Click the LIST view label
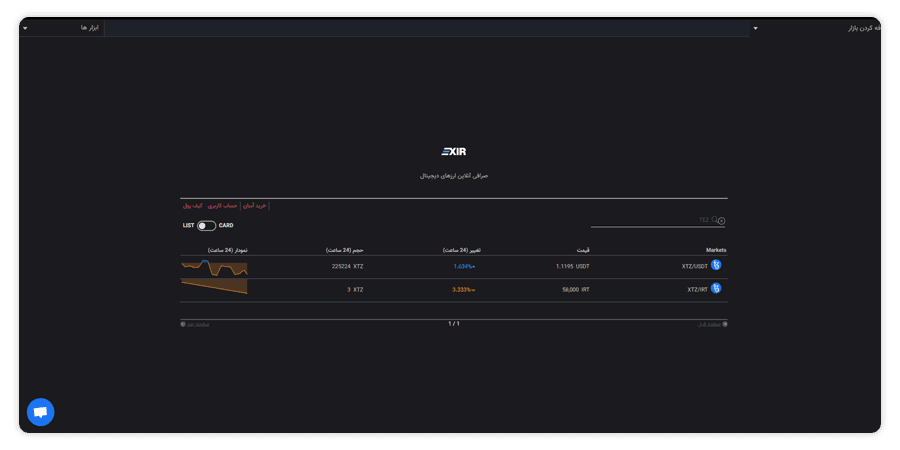900x450 pixels. pyautogui.click(x=188, y=226)
